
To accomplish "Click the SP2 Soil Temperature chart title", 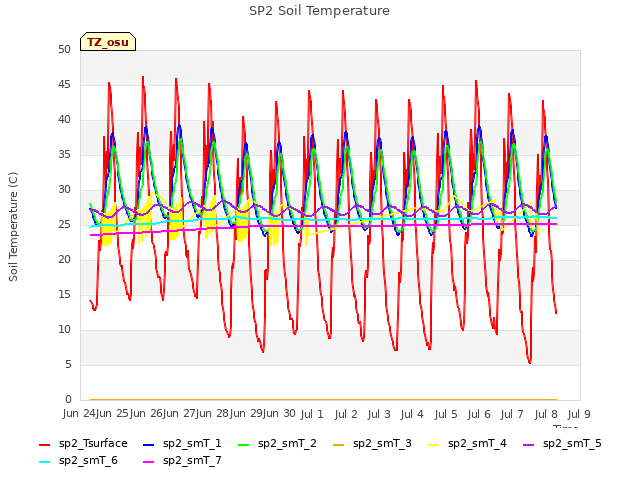I will point(319,11).
